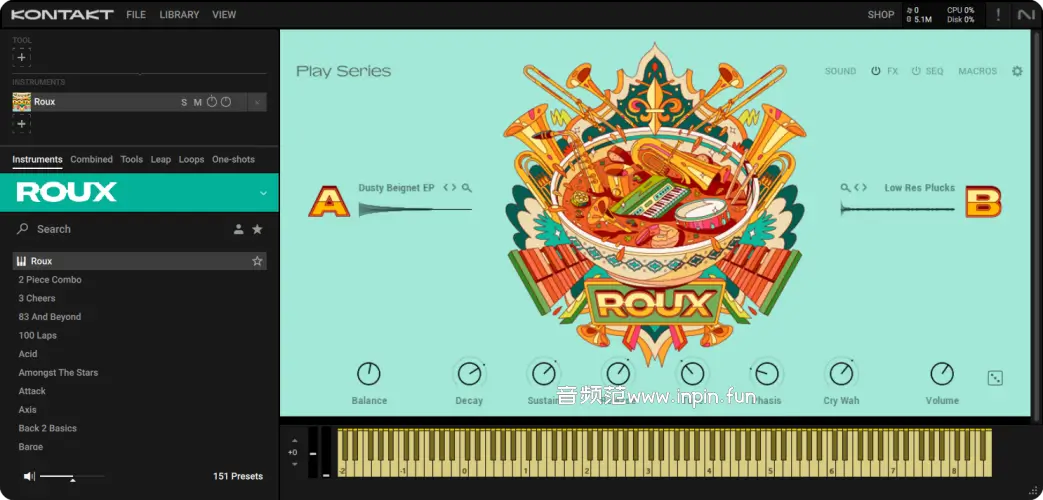Click the speaker volume icon

(x=29, y=476)
